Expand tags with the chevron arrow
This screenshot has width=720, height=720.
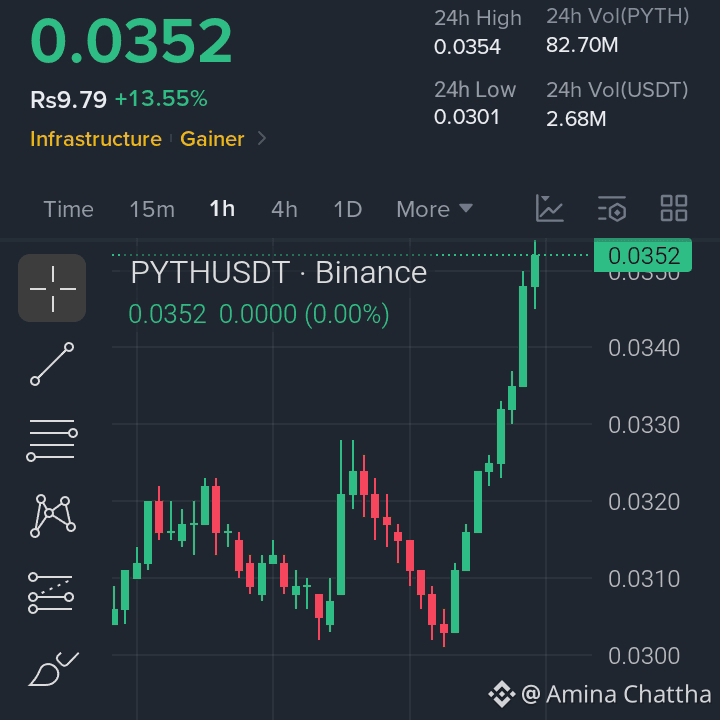(262, 138)
